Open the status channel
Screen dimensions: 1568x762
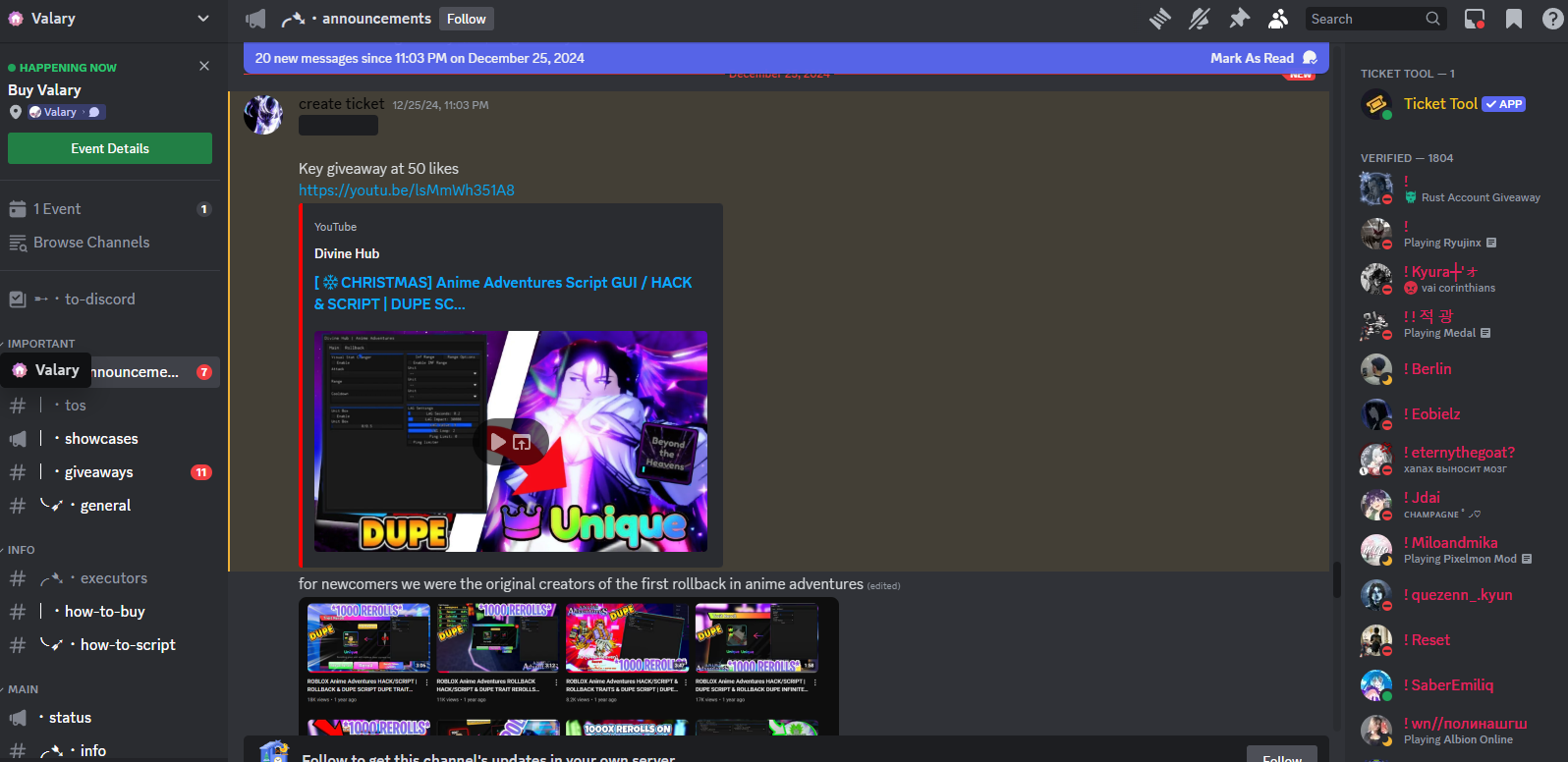point(110,718)
